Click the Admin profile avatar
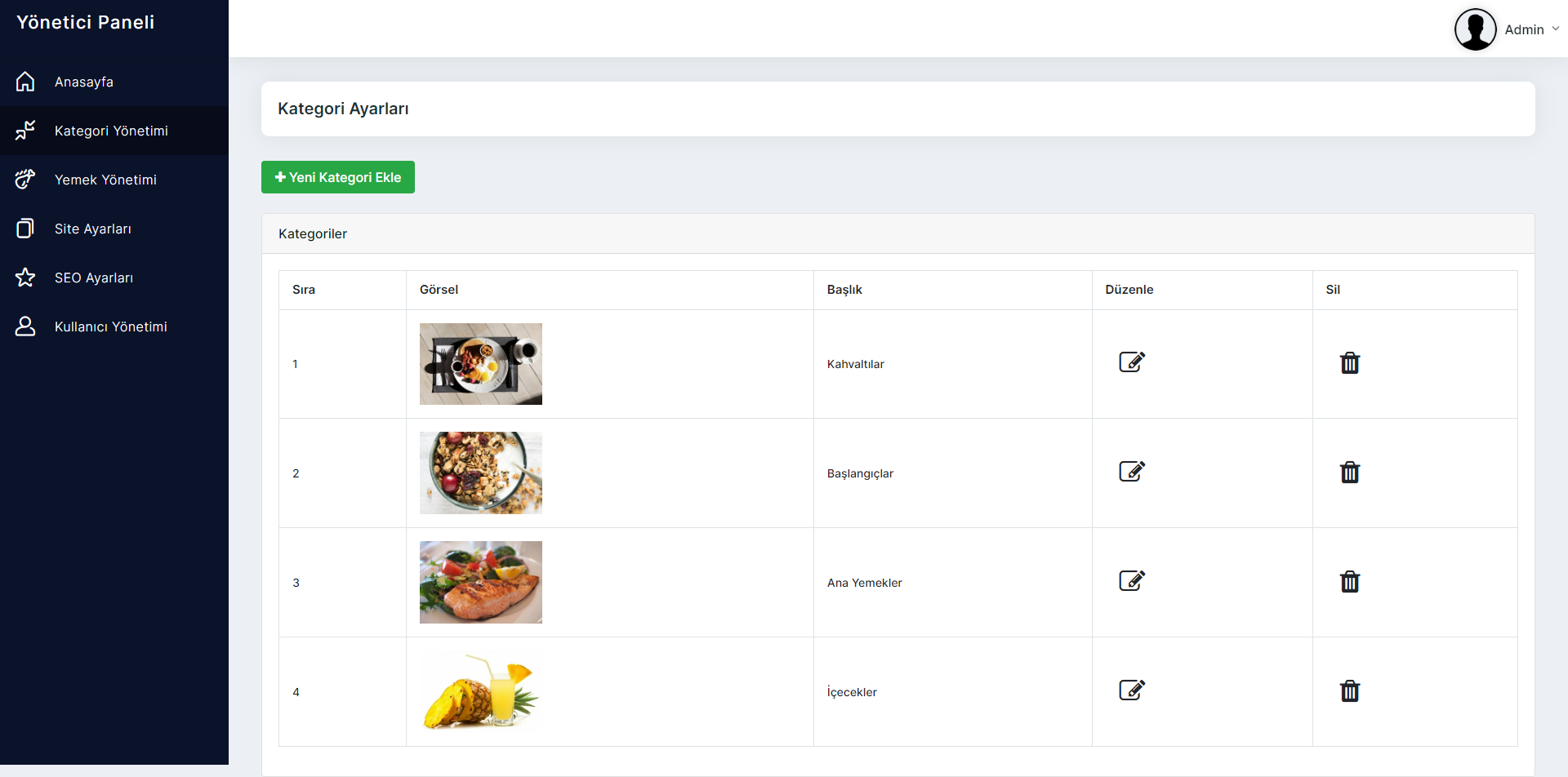The image size is (1568, 777). (1475, 29)
